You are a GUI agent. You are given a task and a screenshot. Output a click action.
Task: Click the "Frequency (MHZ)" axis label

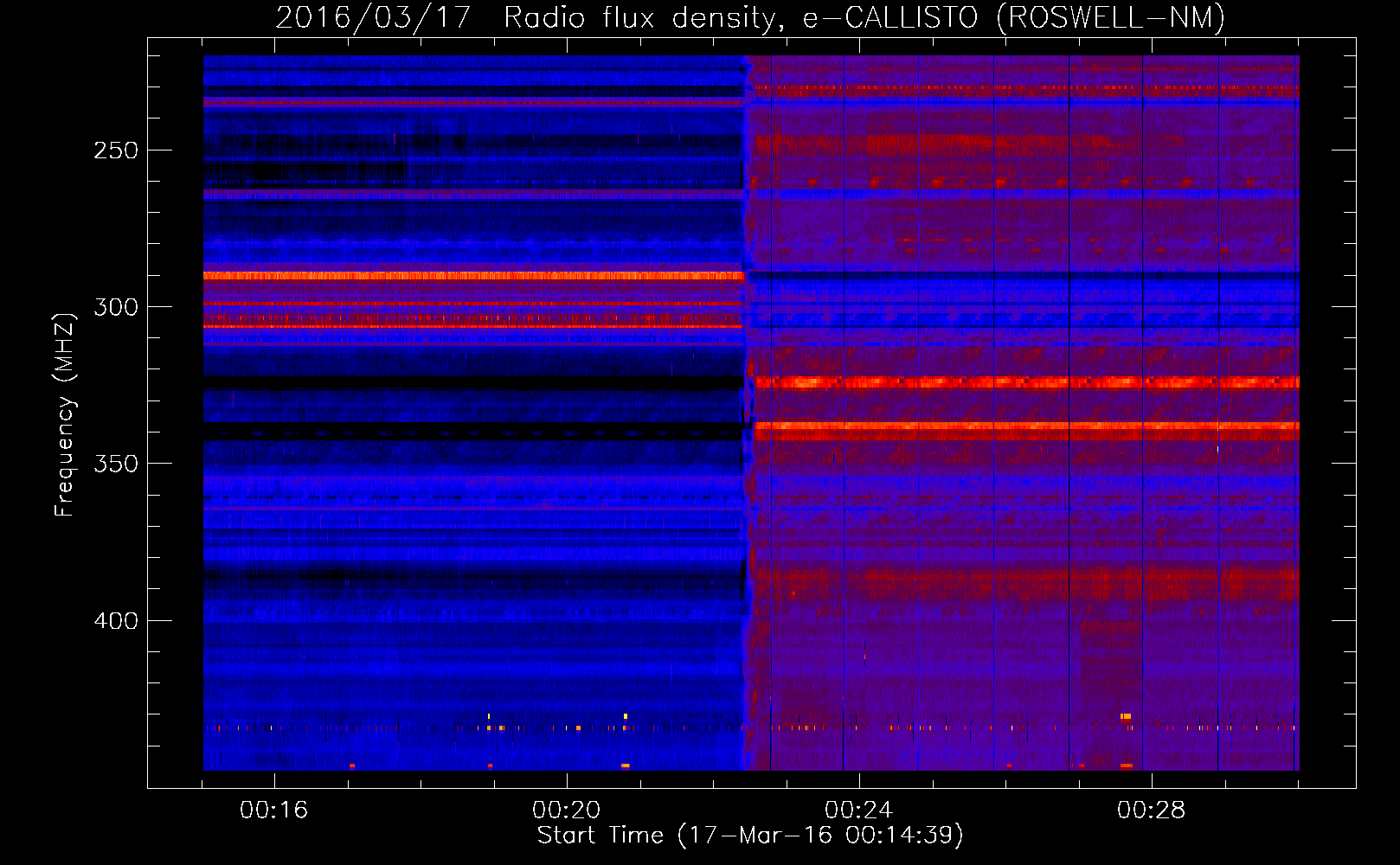[65, 415]
